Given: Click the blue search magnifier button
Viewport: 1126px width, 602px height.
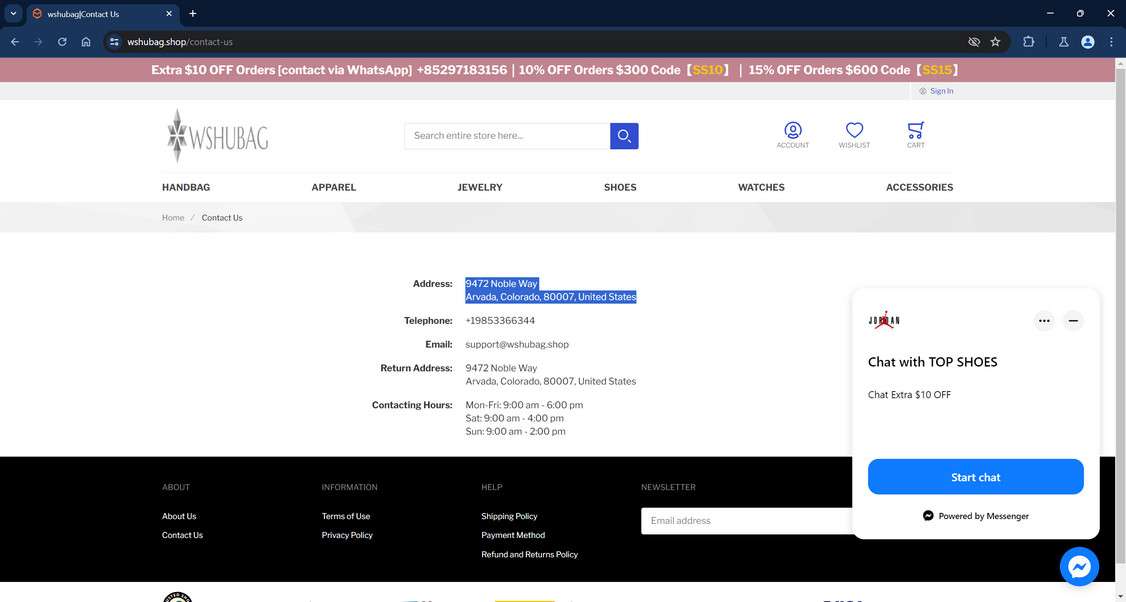Looking at the screenshot, I should tap(624, 136).
